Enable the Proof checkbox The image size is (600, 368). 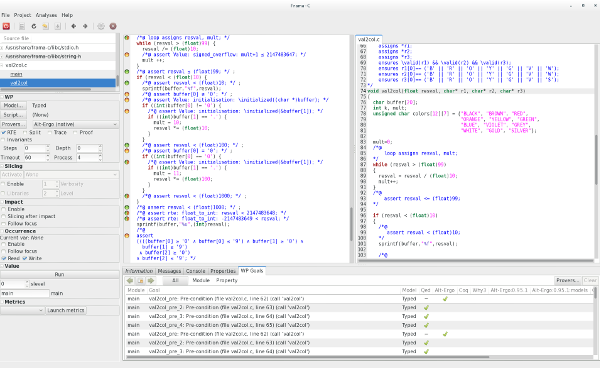(x=75, y=132)
